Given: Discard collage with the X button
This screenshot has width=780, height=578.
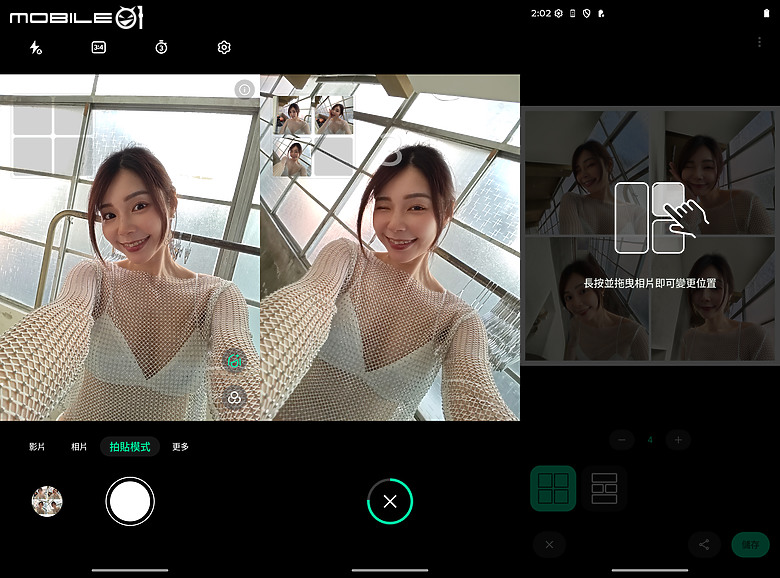Looking at the screenshot, I should pyautogui.click(x=549, y=545).
